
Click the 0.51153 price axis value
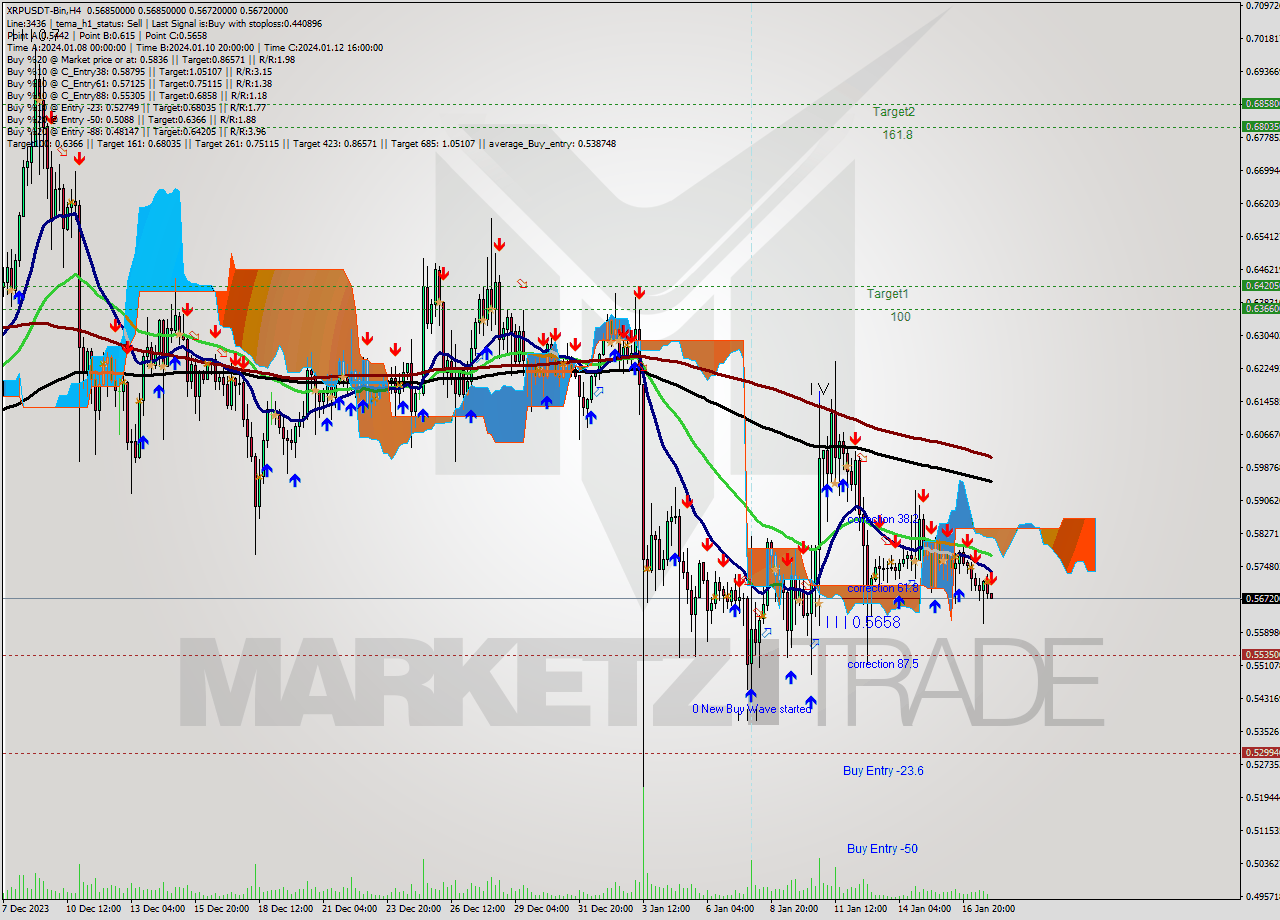tap(1262, 831)
